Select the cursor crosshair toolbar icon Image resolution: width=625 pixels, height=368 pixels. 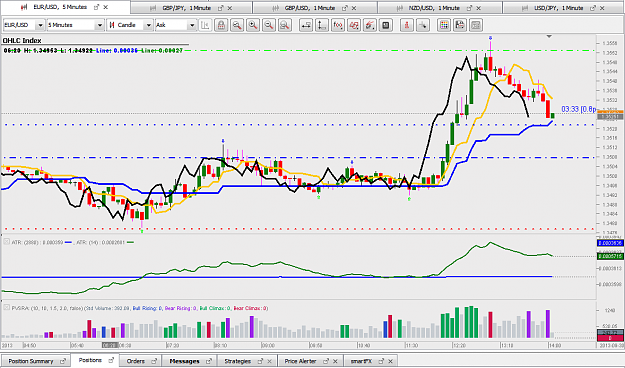click(423, 25)
